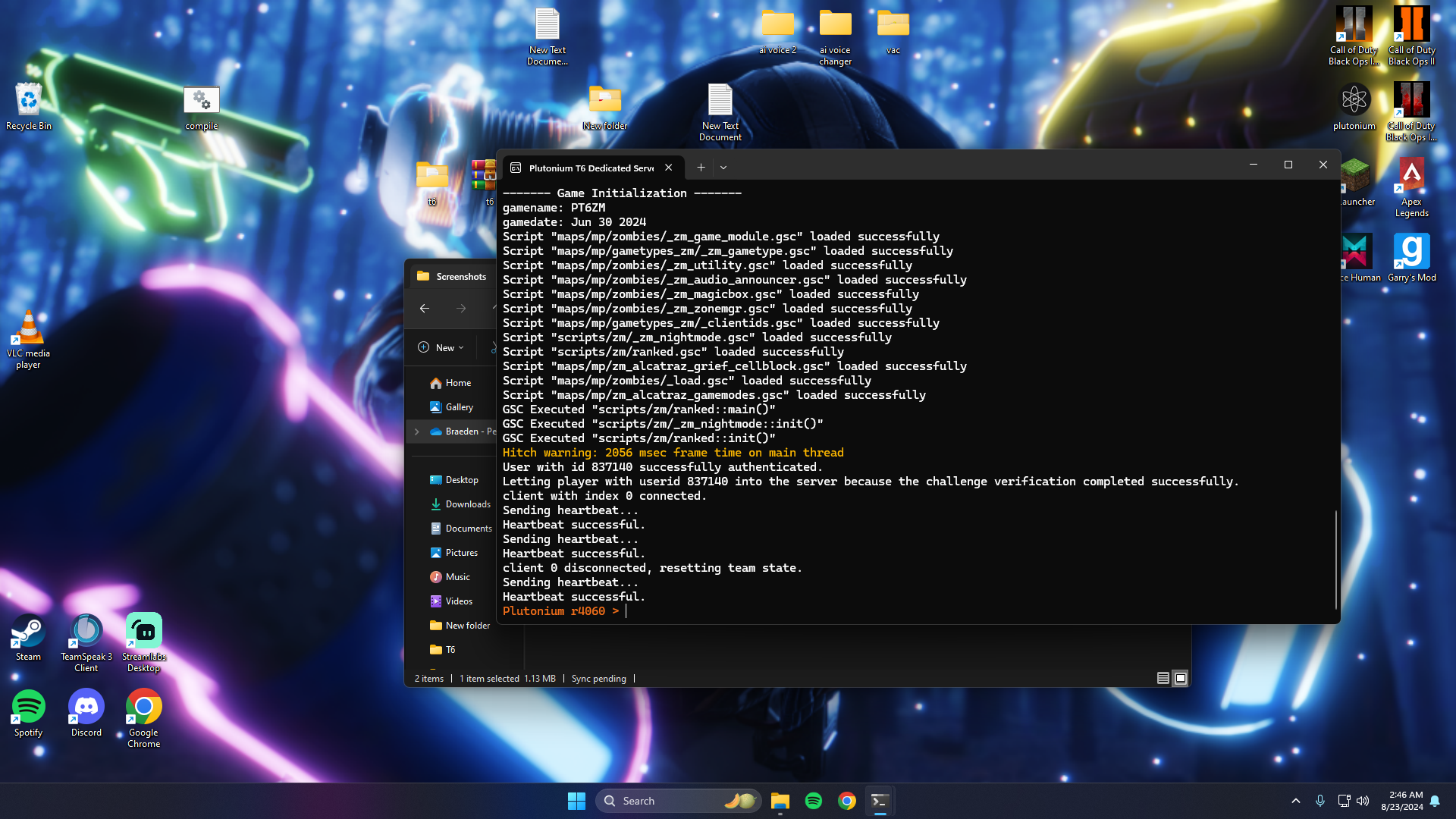Open Call of Duty Black Ops II top-right icon
1456x819 pixels.
pos(1411,36)
